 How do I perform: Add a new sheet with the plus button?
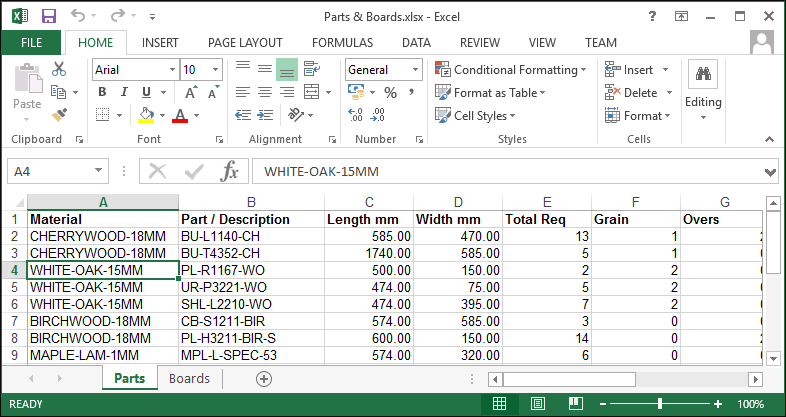tap(264, 379)
